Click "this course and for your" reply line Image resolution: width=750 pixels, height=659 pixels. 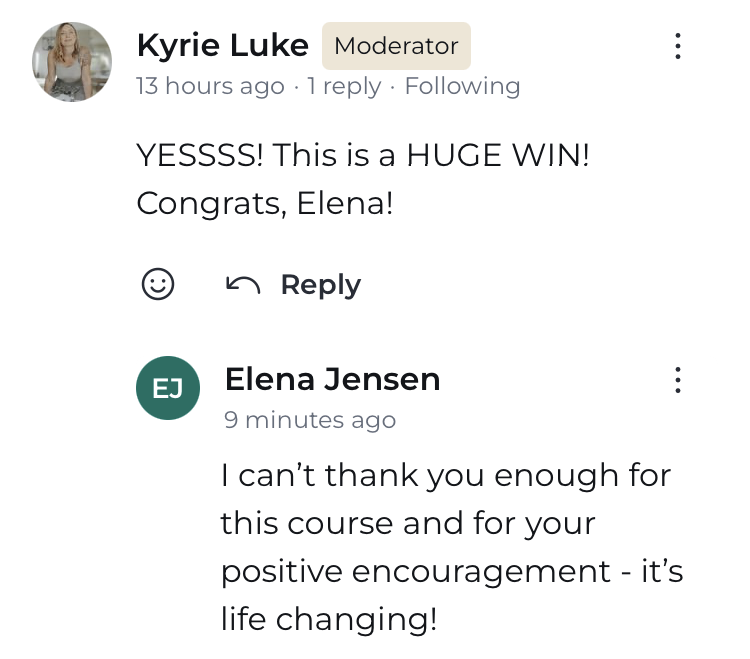pyautogui.click(x=408, y=522)
